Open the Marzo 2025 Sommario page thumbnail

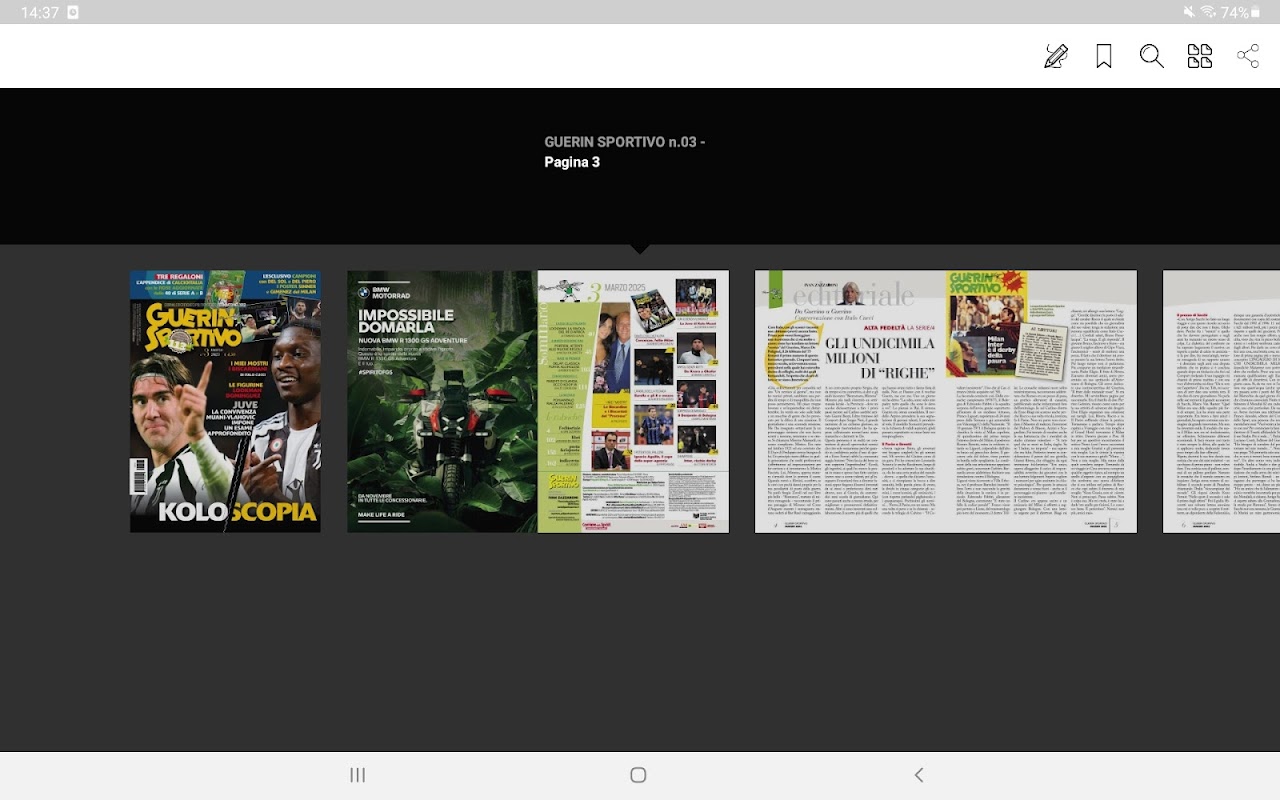tap(633, 401)
